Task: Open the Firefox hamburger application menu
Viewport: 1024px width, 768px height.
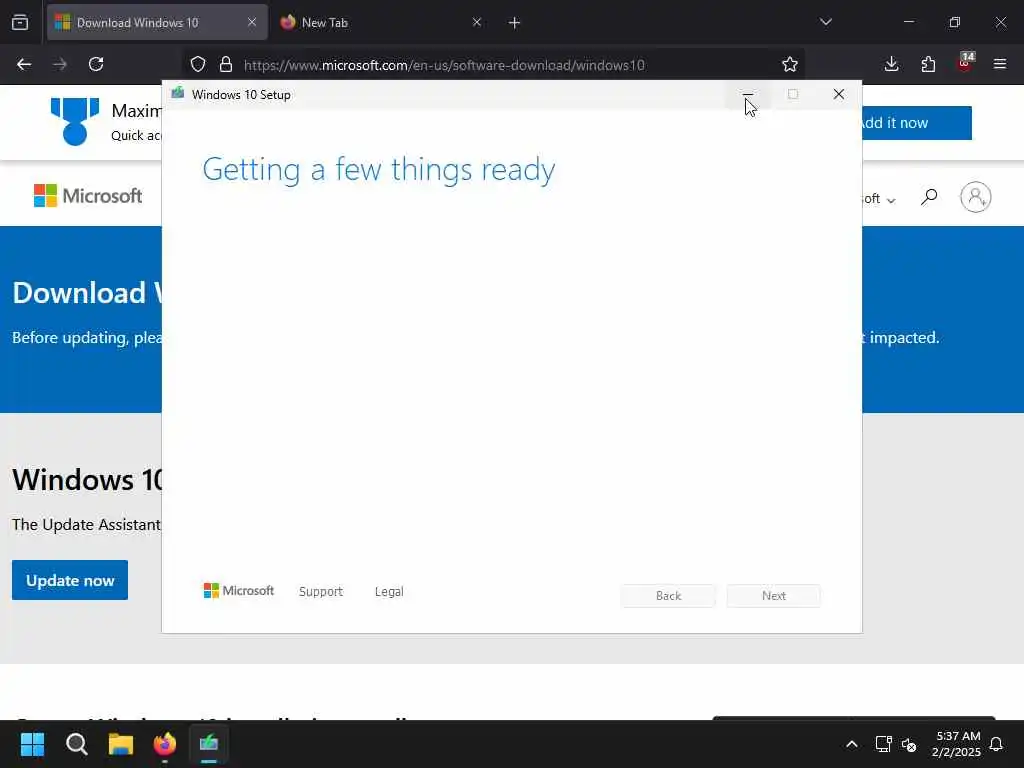Action: point(1000,64)
